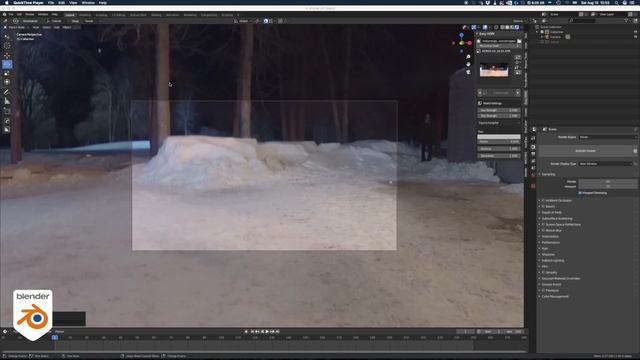This screenshot has width=640, height=360.
Task: Toggle Viewport Denoising checkbox
Action: coord(580,193)
